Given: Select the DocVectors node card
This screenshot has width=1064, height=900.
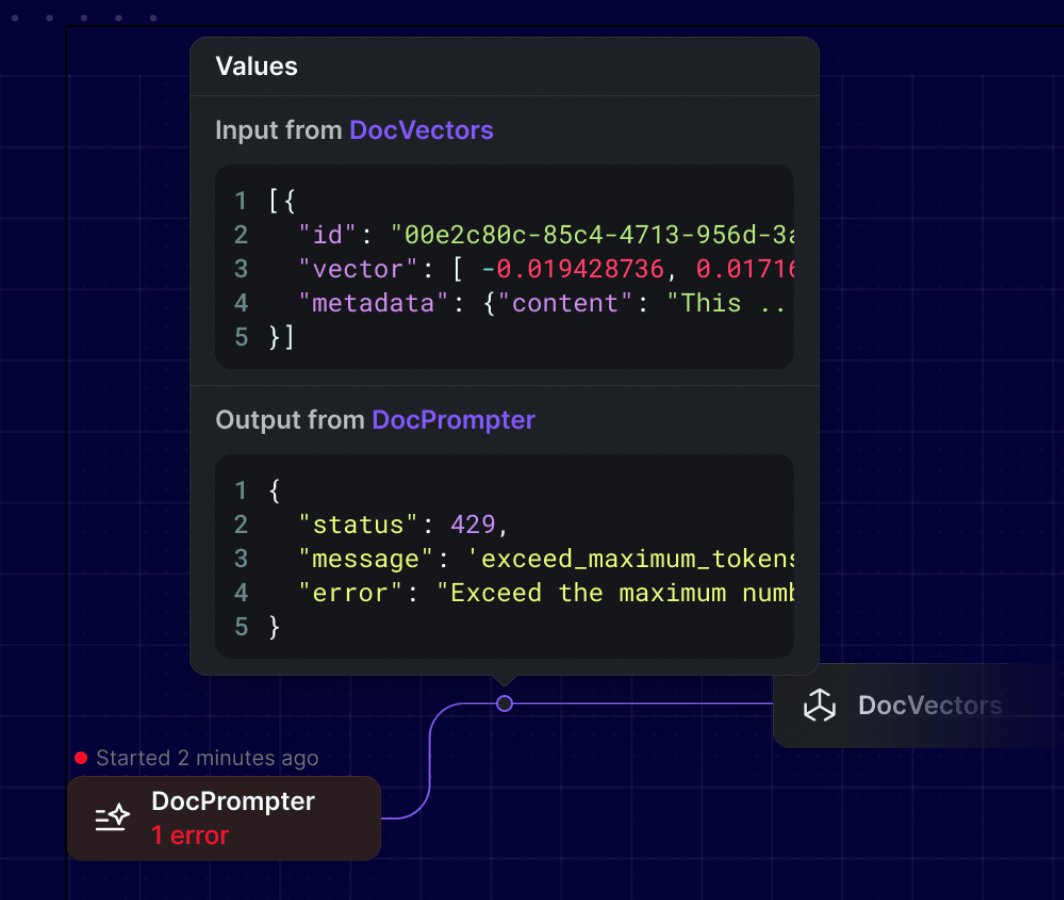Looking at the screenshot, I should [x=918, y=706].
